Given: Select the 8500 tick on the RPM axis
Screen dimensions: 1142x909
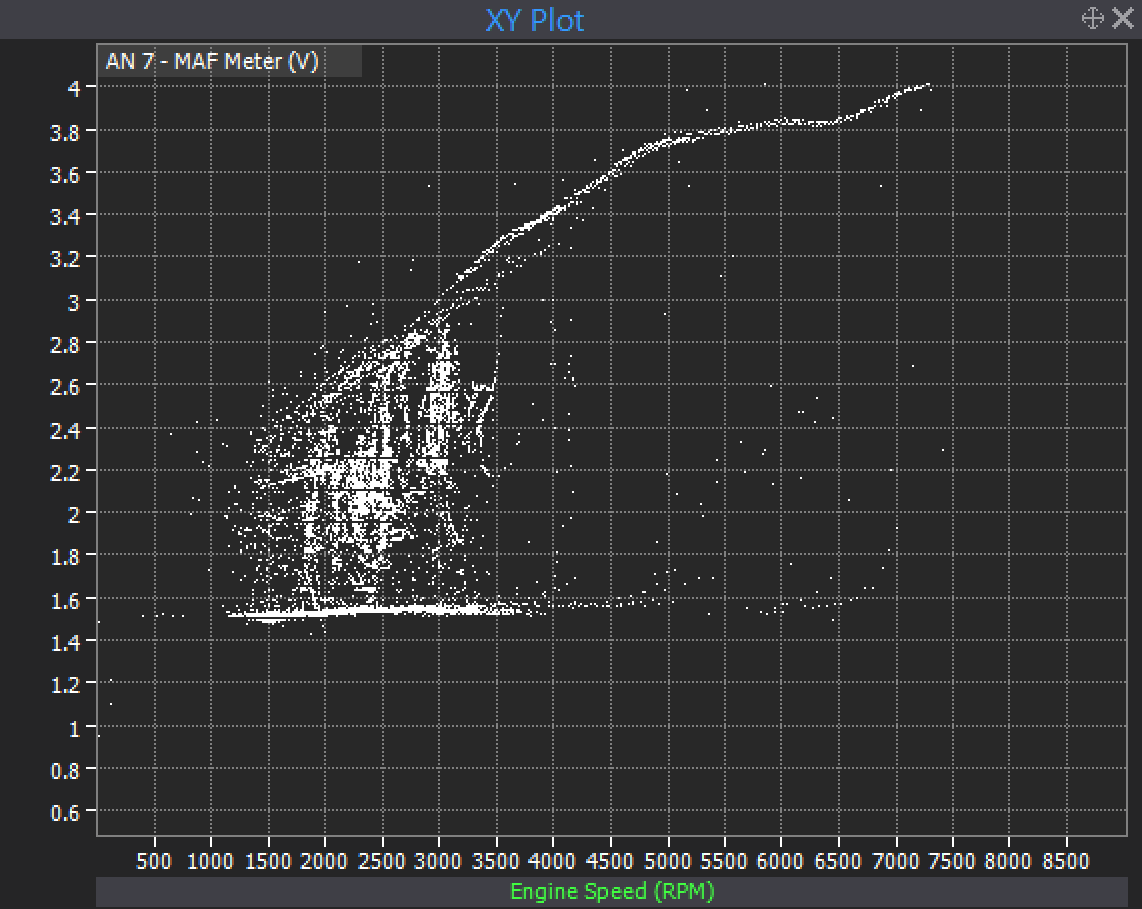Looking at the screenshot, I should point(1065,860).
